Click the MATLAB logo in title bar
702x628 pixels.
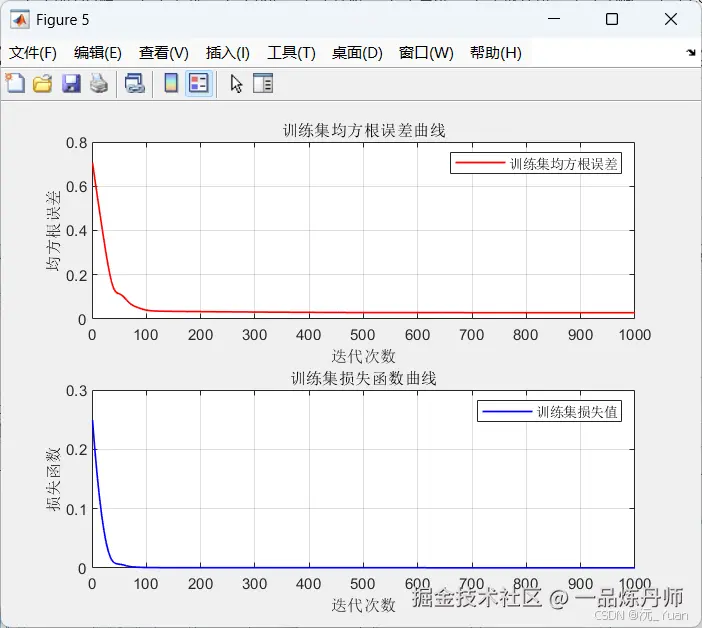click(x=20, y=20)
